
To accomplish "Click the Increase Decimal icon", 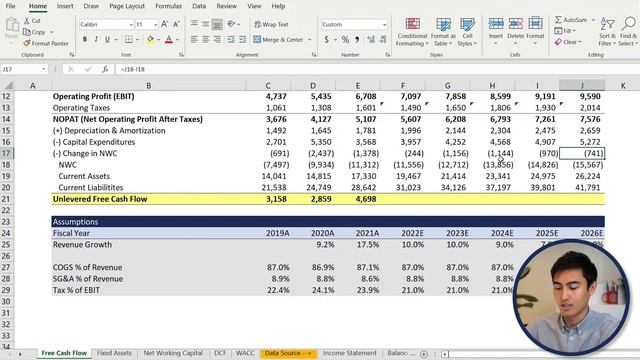I will click(371, 40).
